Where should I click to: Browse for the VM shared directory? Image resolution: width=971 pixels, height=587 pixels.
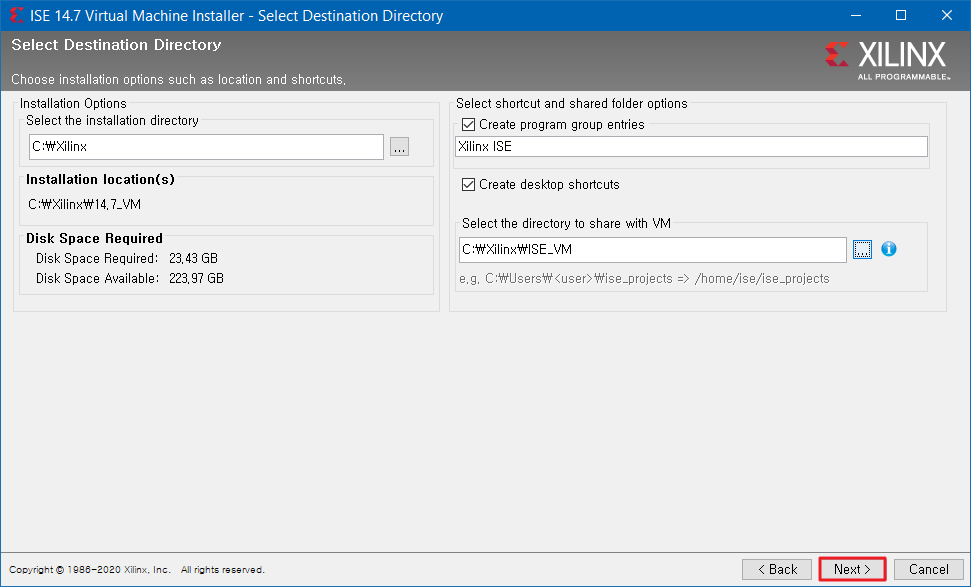862,250
